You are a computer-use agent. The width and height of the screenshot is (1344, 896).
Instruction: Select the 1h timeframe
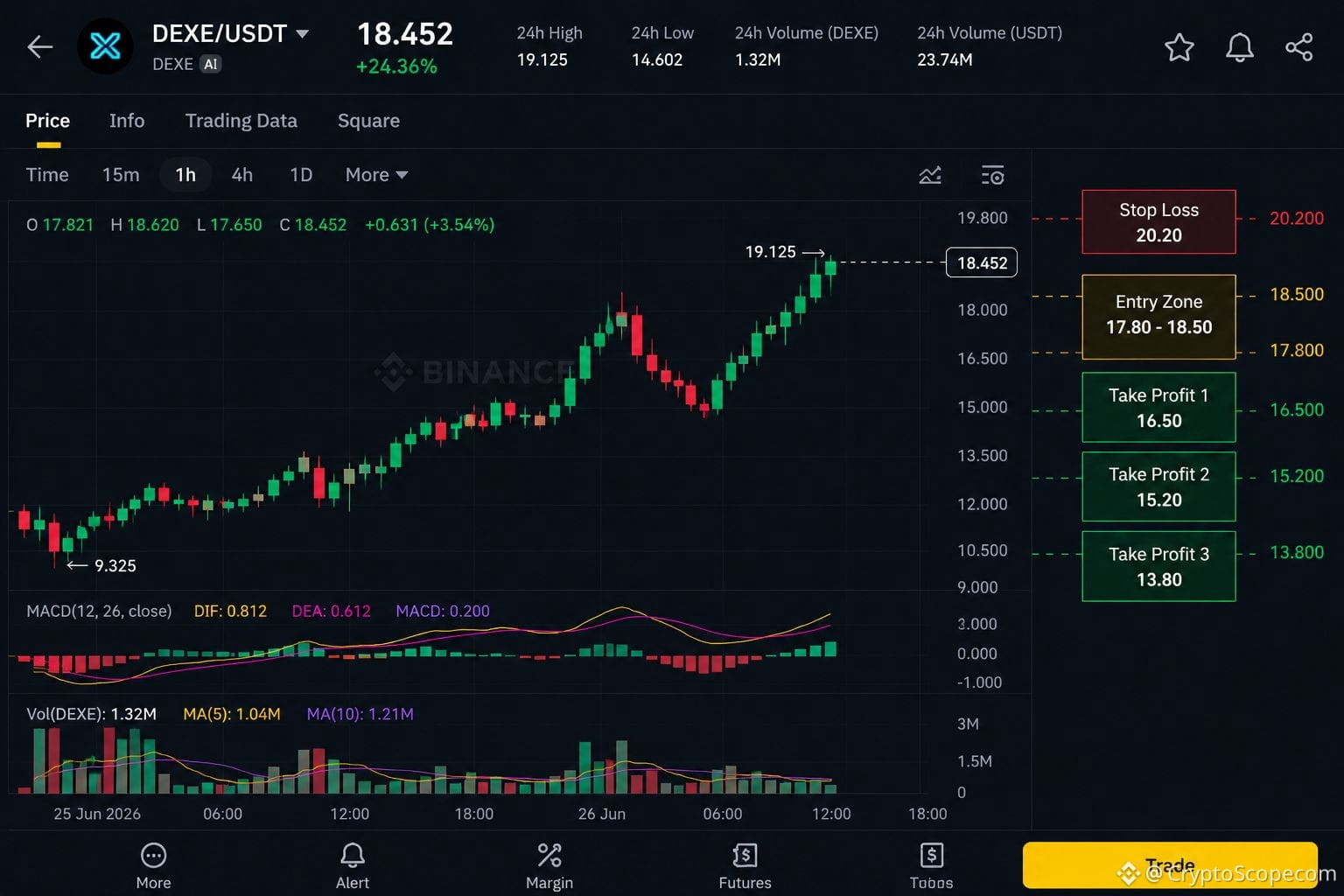[185, 175]
